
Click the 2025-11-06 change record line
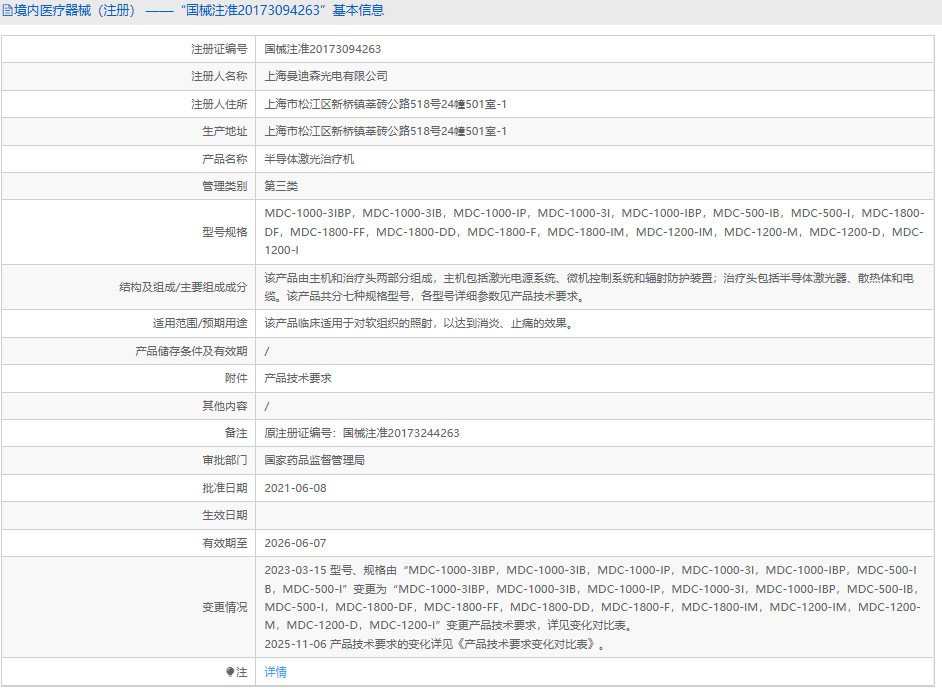click(434, 644)
